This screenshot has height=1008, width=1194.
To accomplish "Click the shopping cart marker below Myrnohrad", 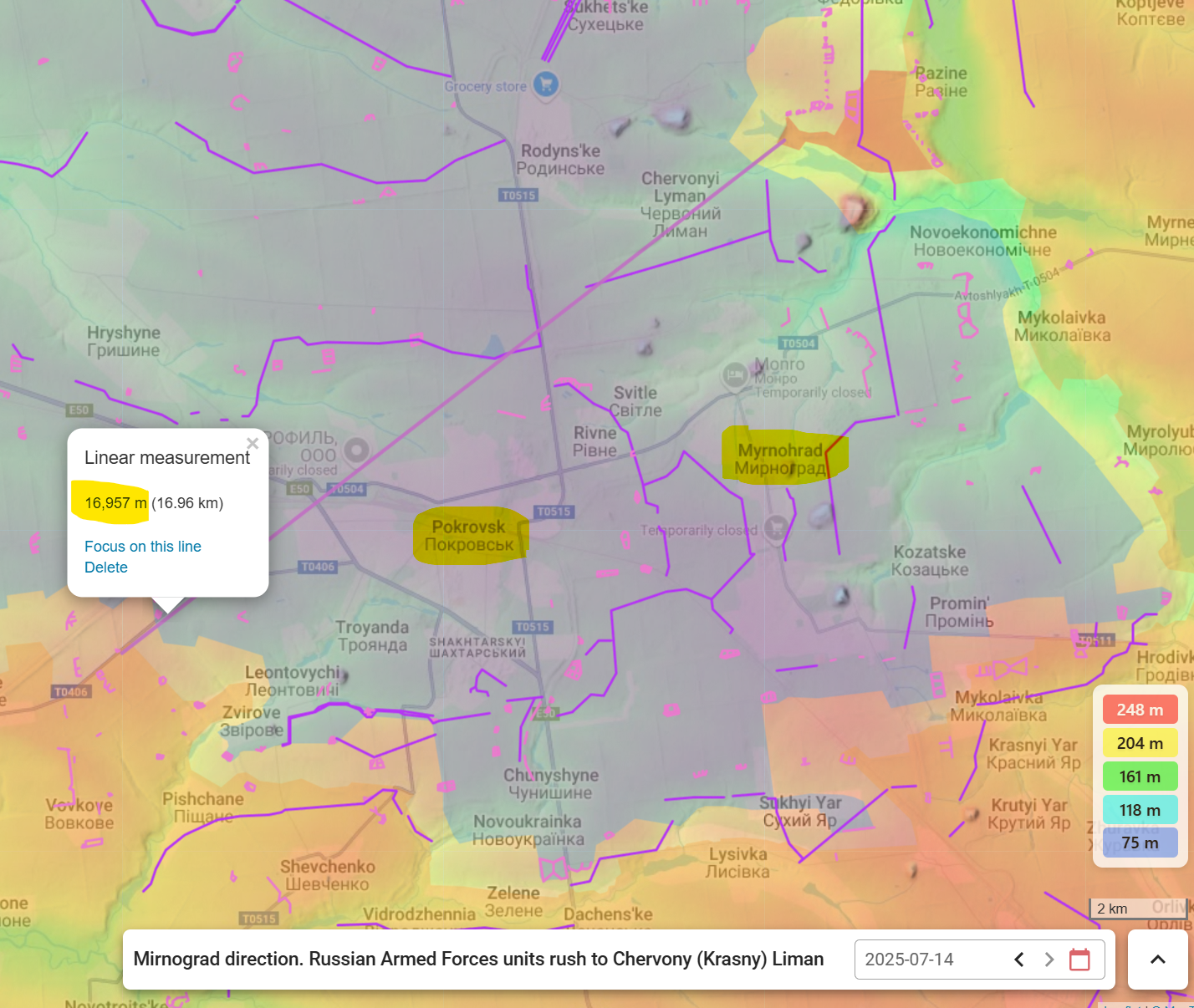I will click(776, 527).
